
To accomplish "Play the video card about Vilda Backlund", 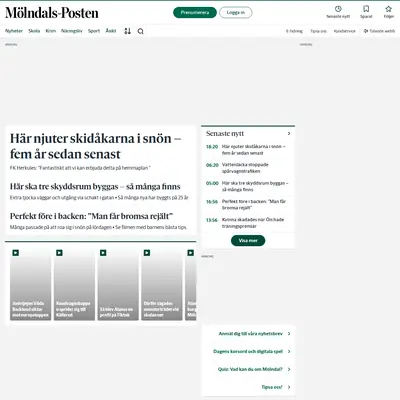I will pyautogui.click(x=30, y=284).
